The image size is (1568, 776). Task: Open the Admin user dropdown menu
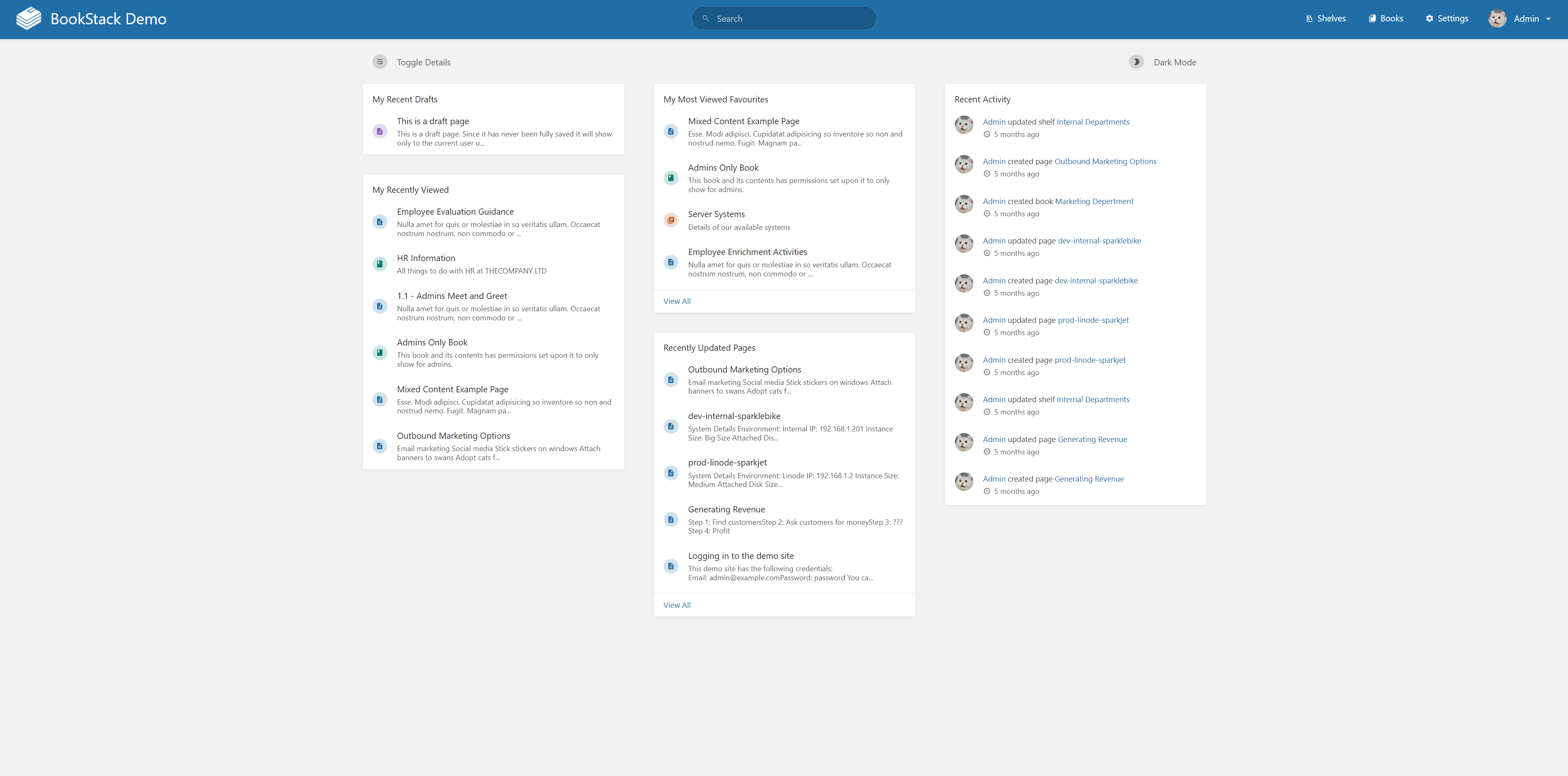pyautogui.click(x=1525, y=19)
